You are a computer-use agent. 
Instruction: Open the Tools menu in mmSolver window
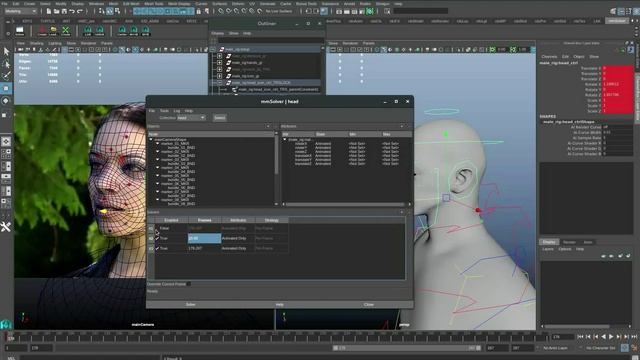pos(164,111)
